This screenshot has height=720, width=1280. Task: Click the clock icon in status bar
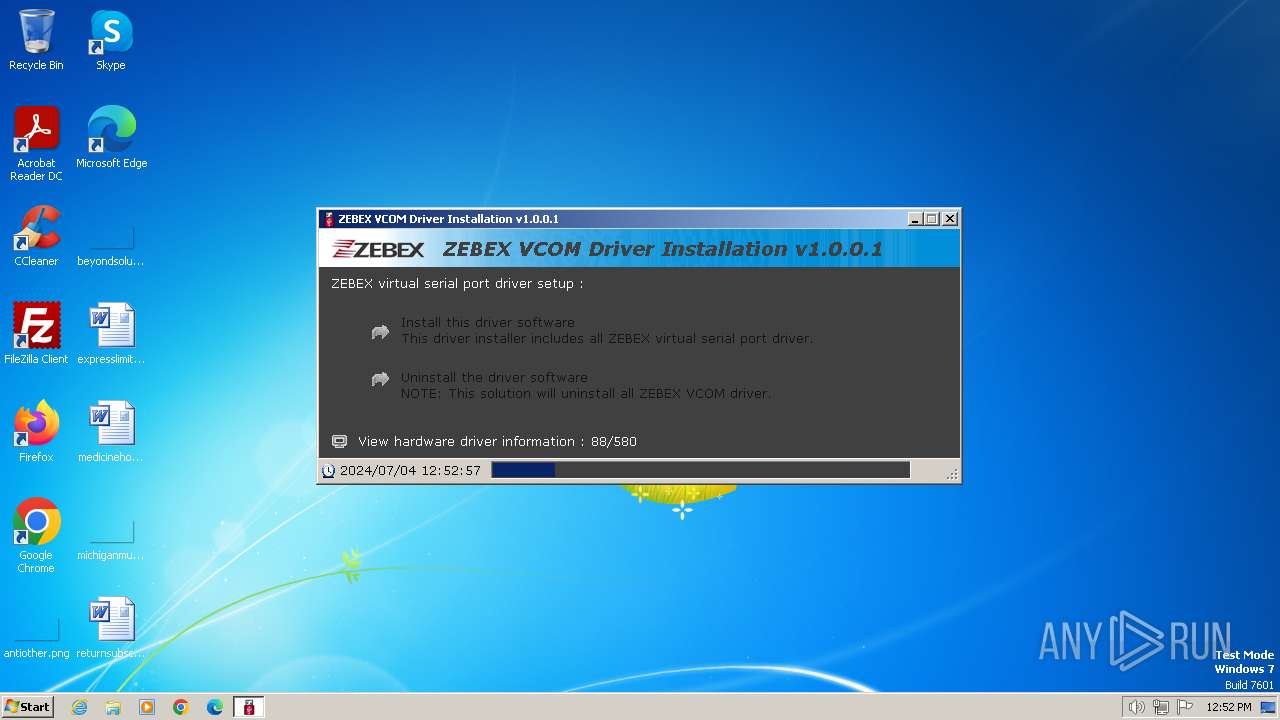click(328, 471)
